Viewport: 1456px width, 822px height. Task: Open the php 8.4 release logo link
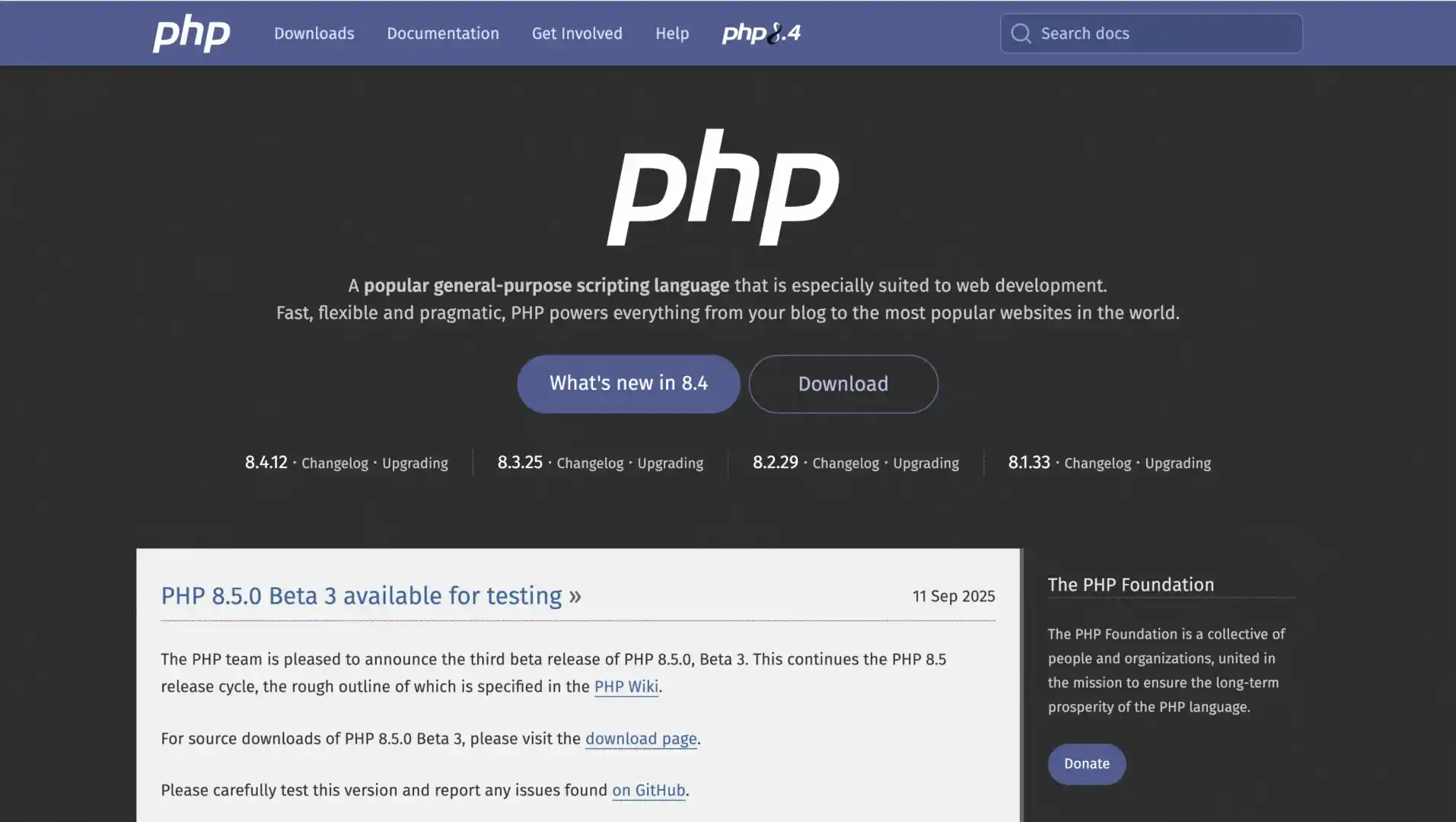pyautogui.click(x=761, y=33)
